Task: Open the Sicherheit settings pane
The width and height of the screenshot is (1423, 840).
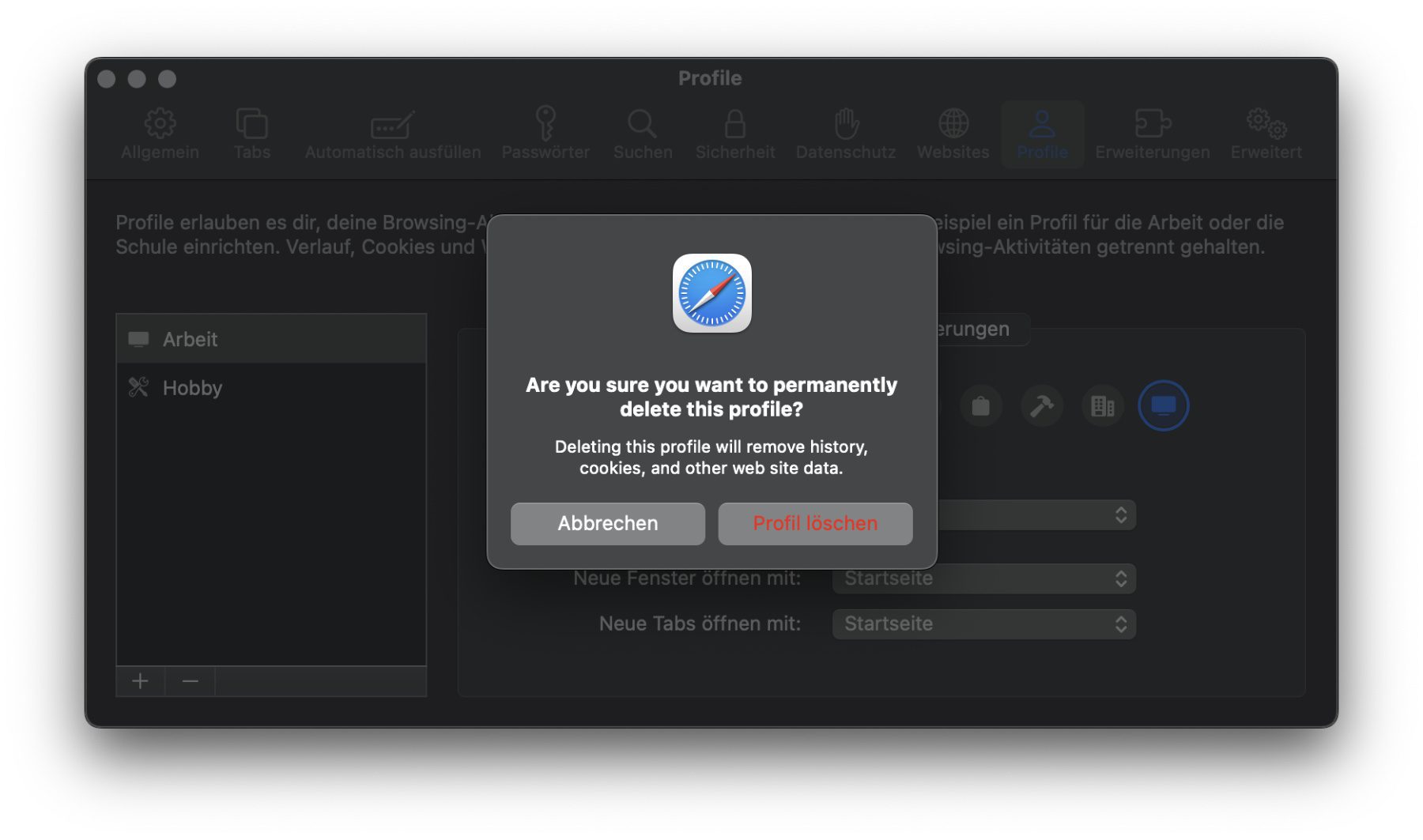Action: click(735, 134)
